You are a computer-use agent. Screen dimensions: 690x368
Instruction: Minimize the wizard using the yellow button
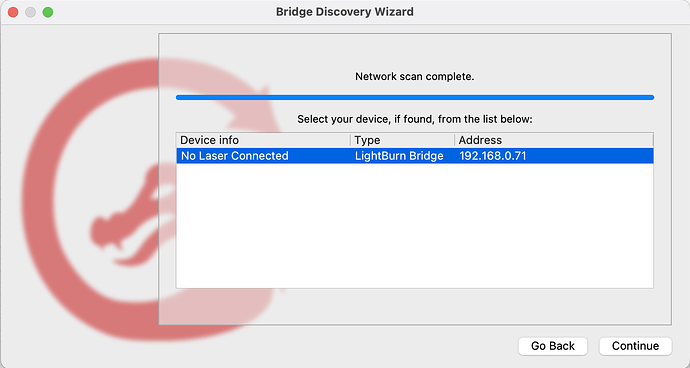coord(30,12)
